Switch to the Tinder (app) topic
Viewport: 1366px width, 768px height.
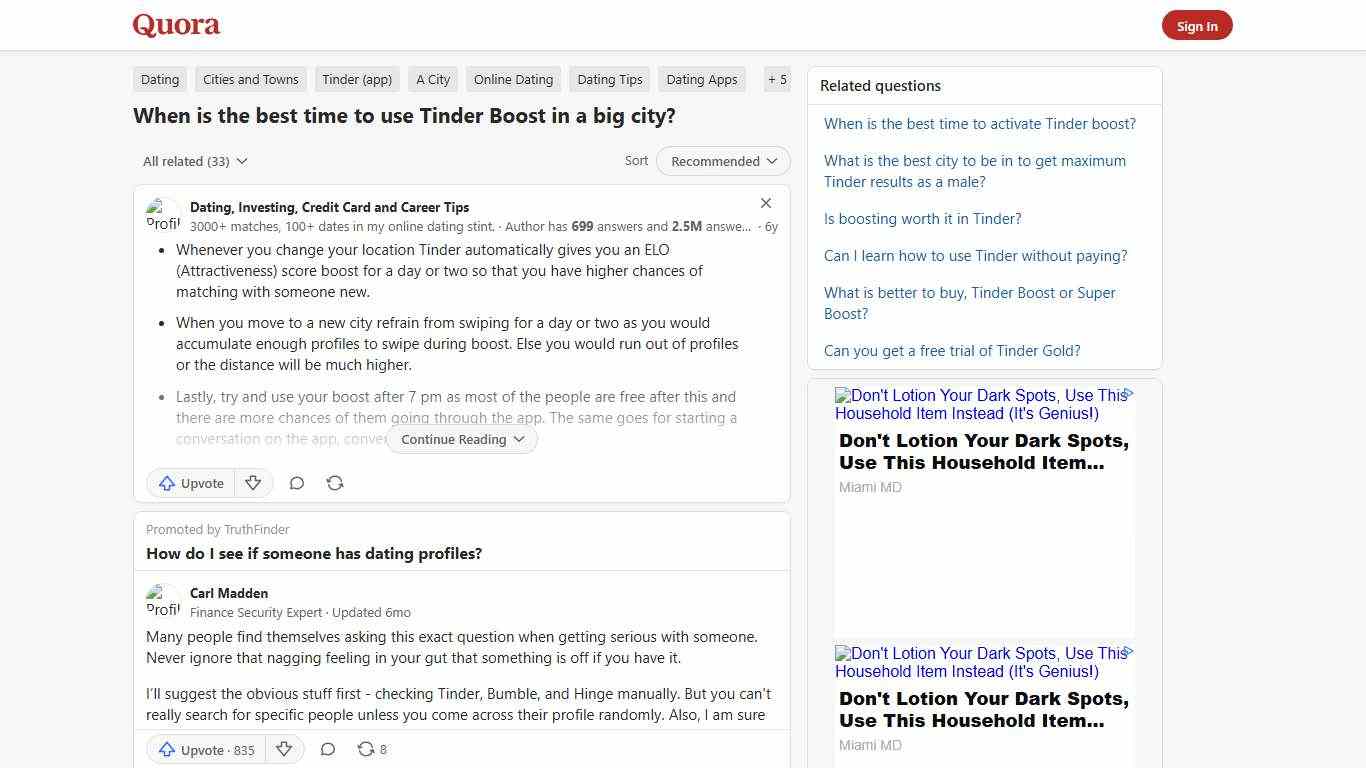click(356, 79)
